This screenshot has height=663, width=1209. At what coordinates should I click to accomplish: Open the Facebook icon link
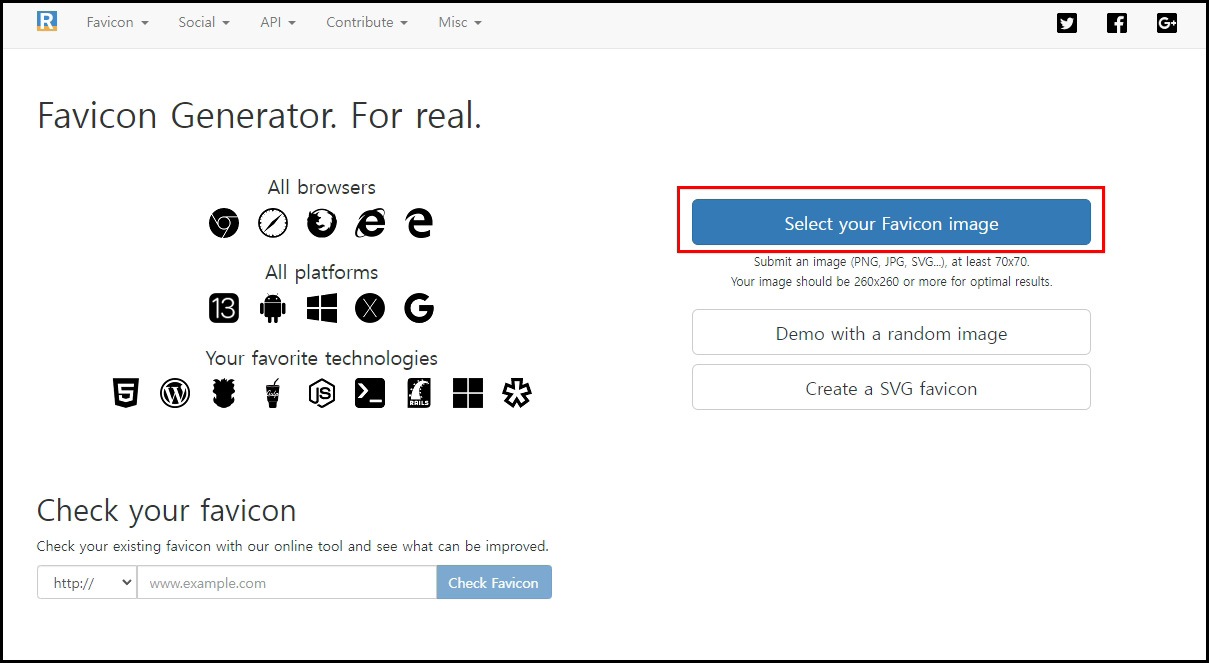click(x=1117, y=23)
